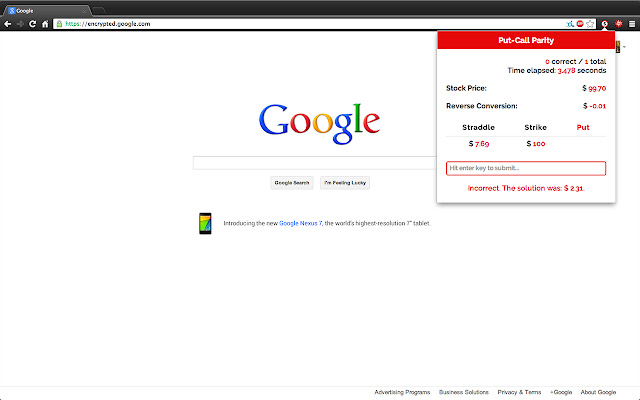This screenshot has height=400, width=640.
Task: Click the red adblock icon in address bar
Action: click(580, 24)
